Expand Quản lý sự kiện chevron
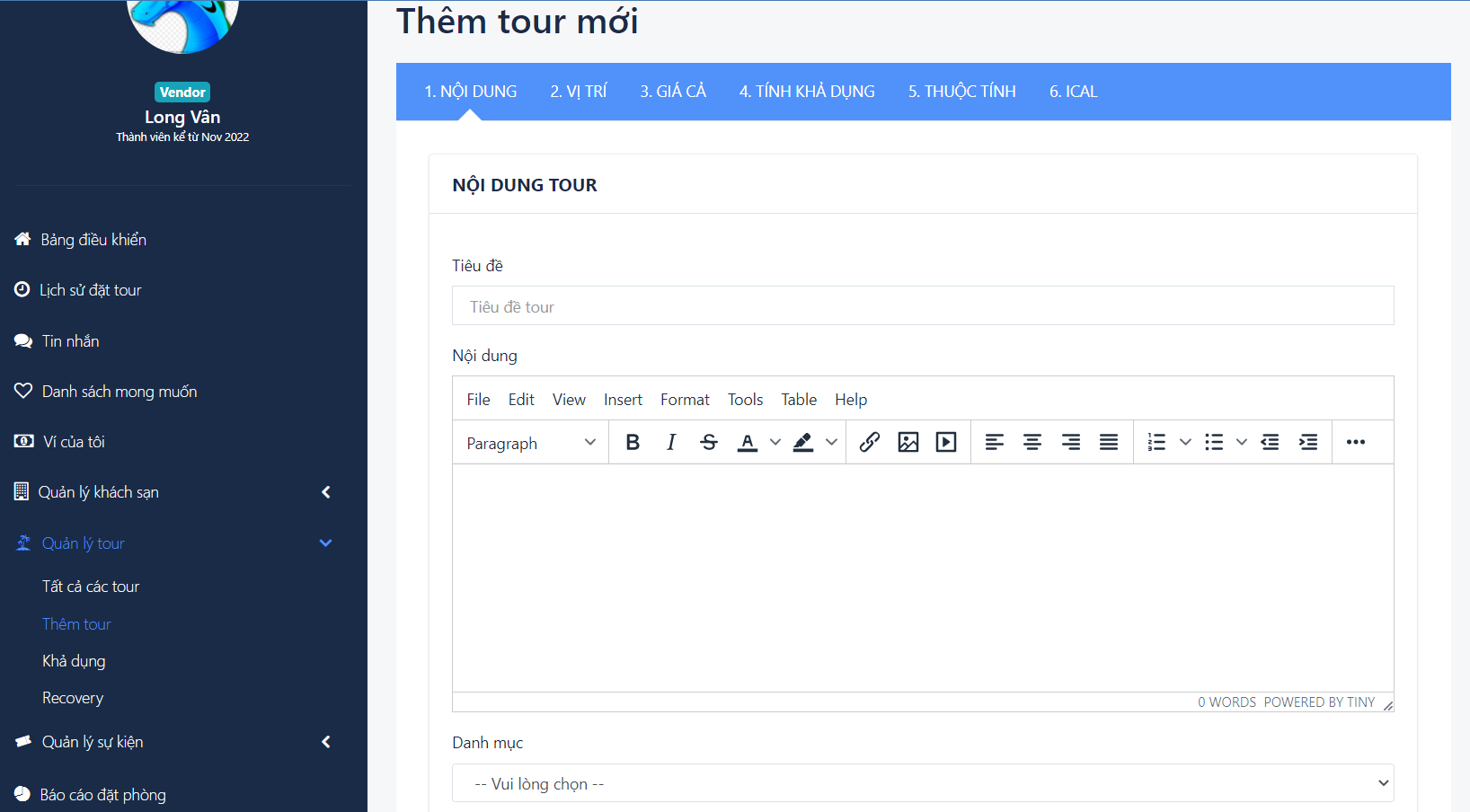The width and height of the screenshot is (1470, 812). [326, 742]
